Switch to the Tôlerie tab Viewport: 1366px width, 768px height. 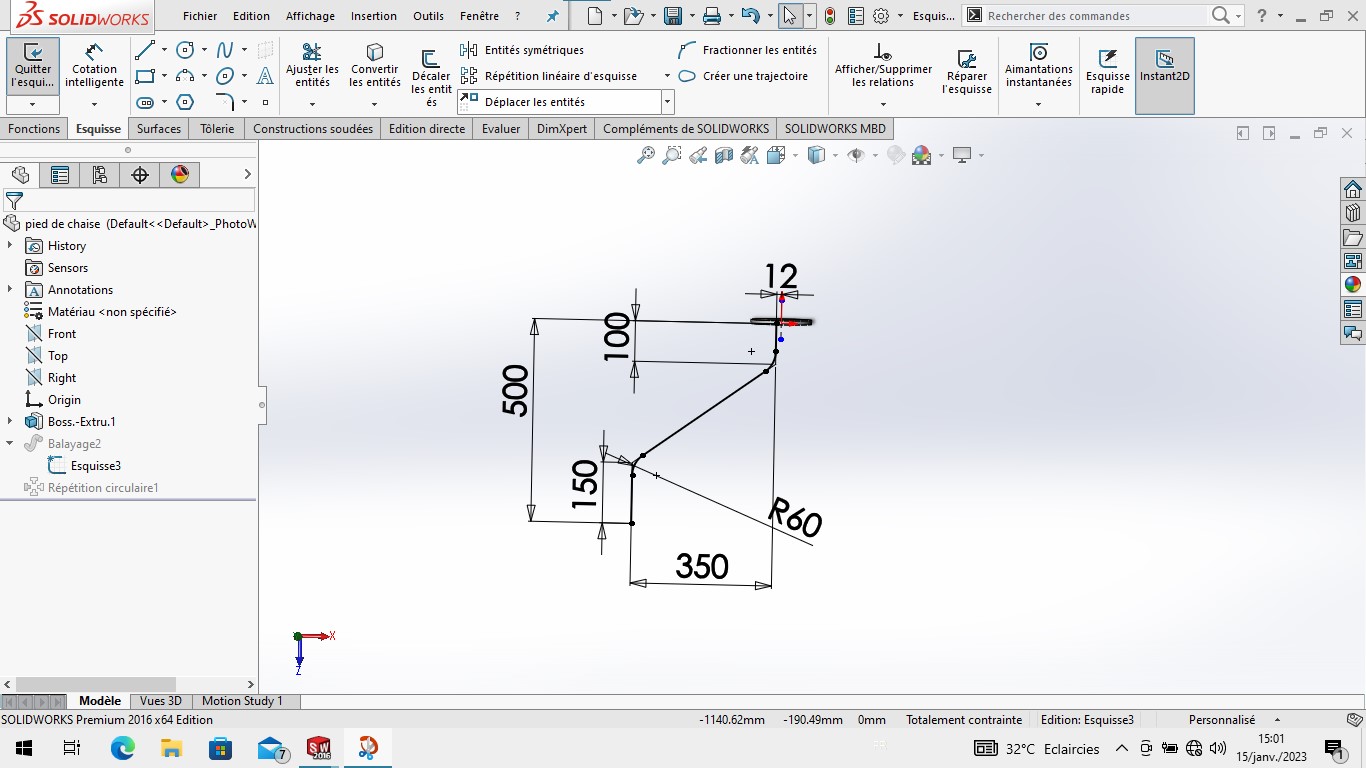(217, 129)
